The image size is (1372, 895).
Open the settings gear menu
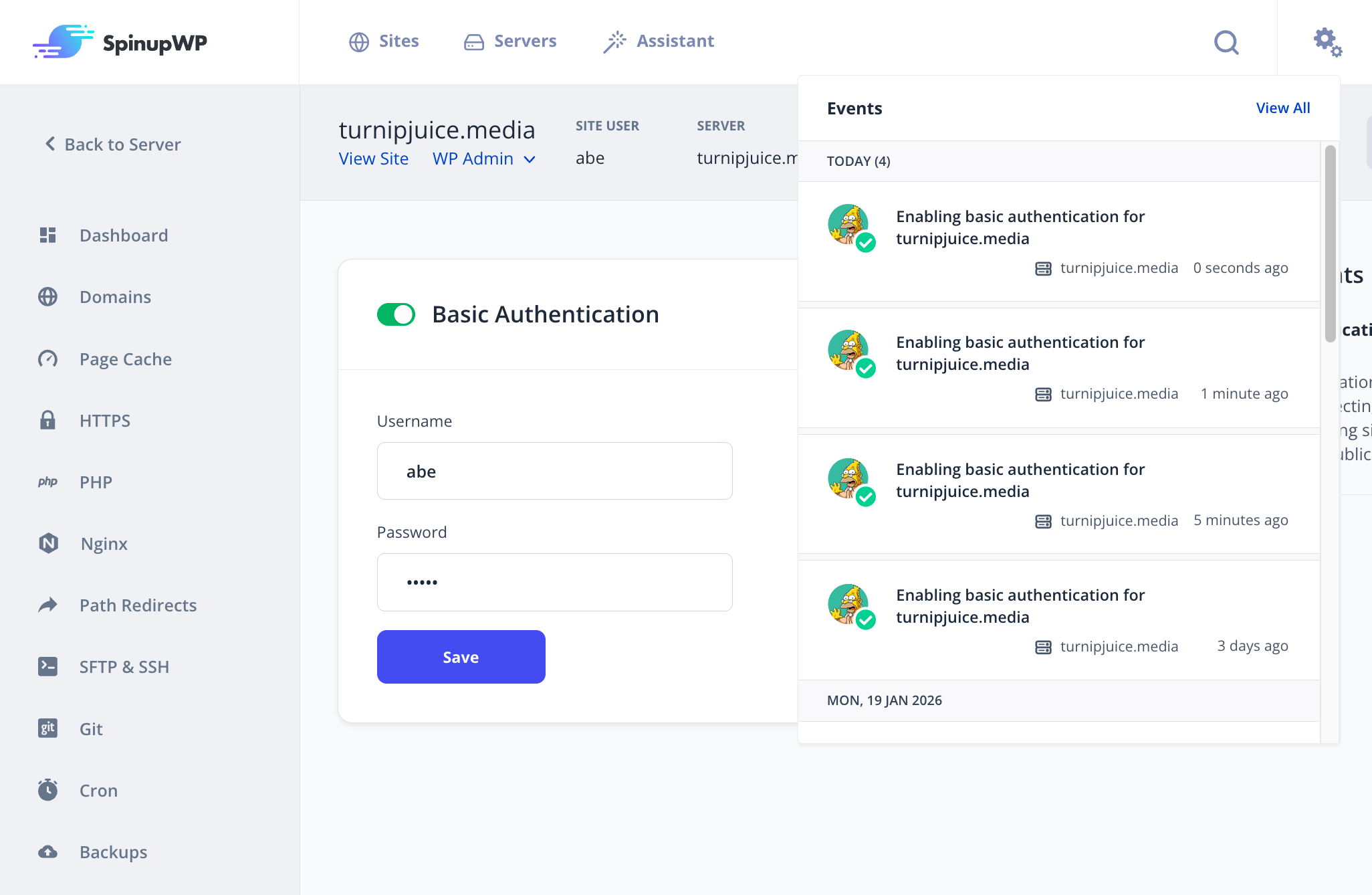pyautogui.click(x=1327, y=41)
